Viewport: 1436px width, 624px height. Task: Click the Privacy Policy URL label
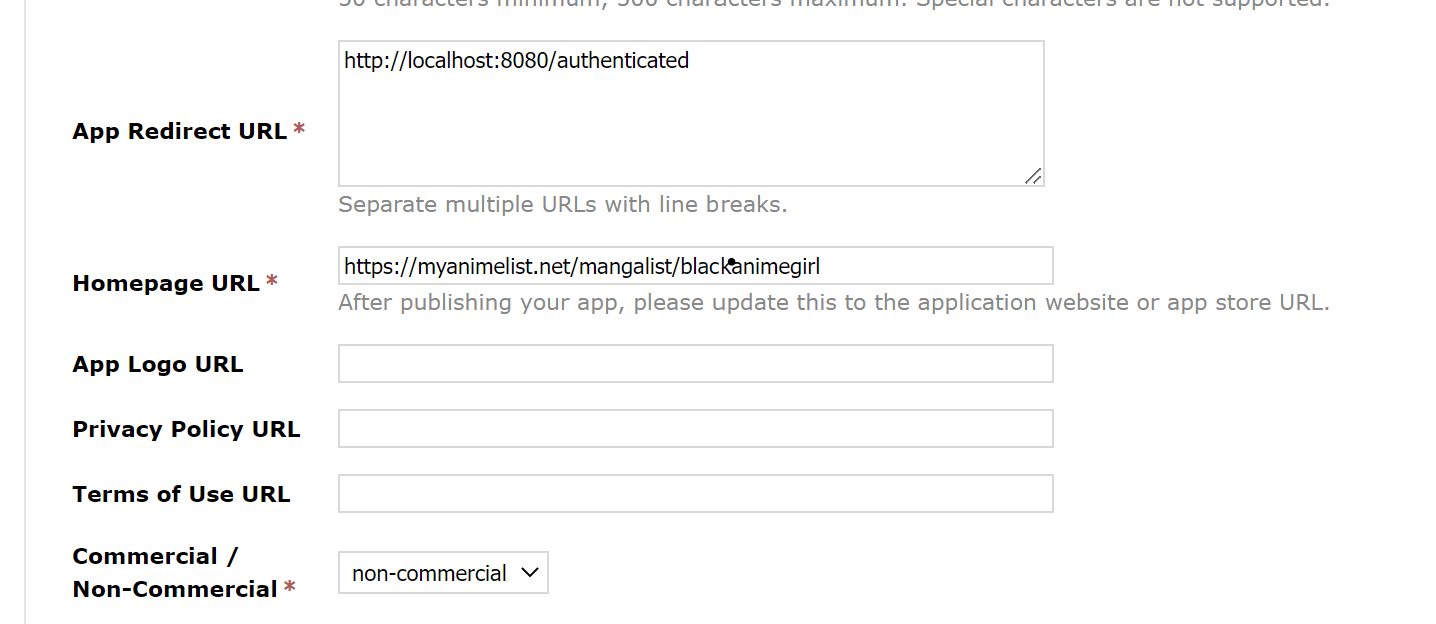point(186,429)
